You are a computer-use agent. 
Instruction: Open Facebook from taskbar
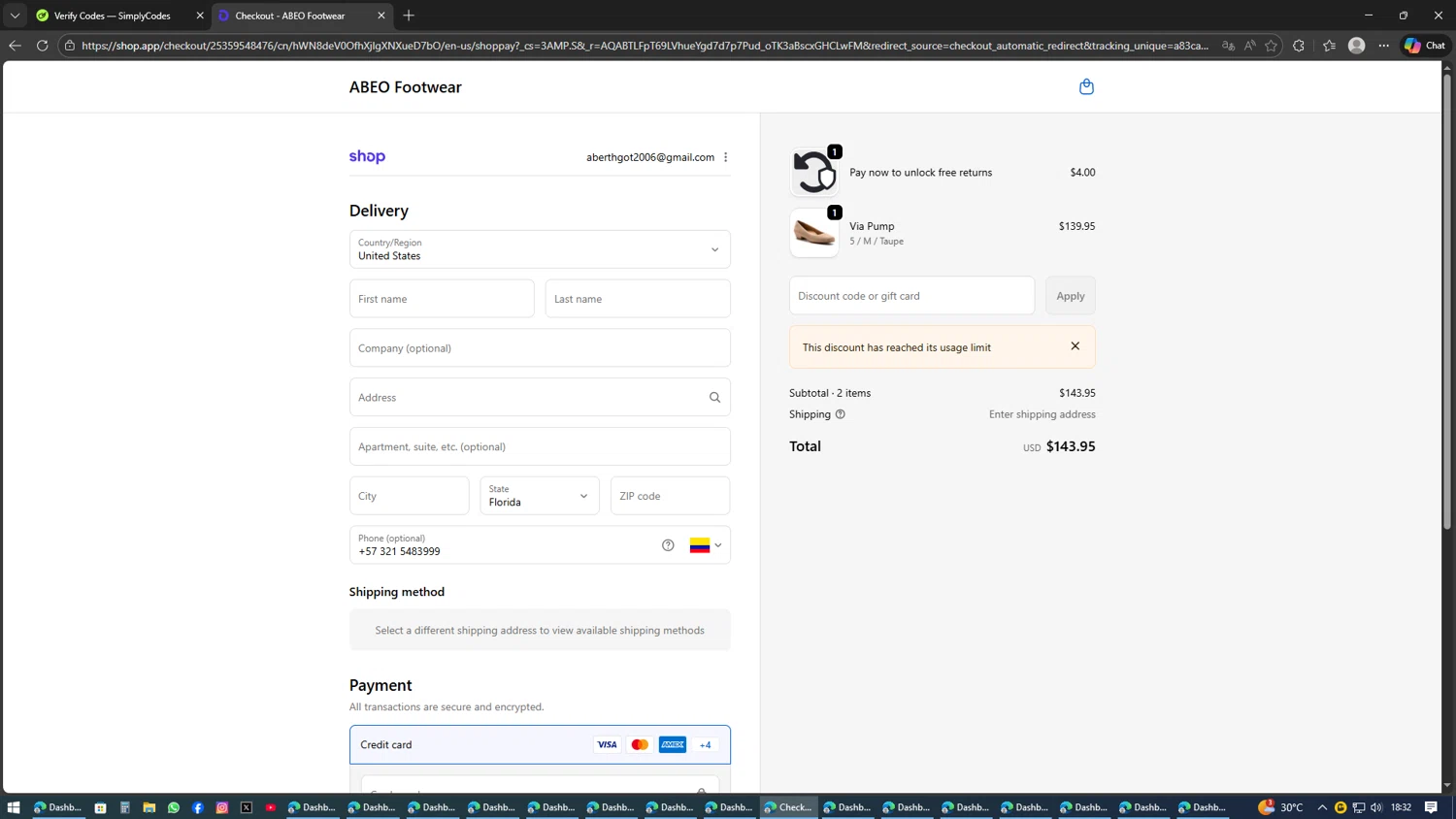pos(198,807)
